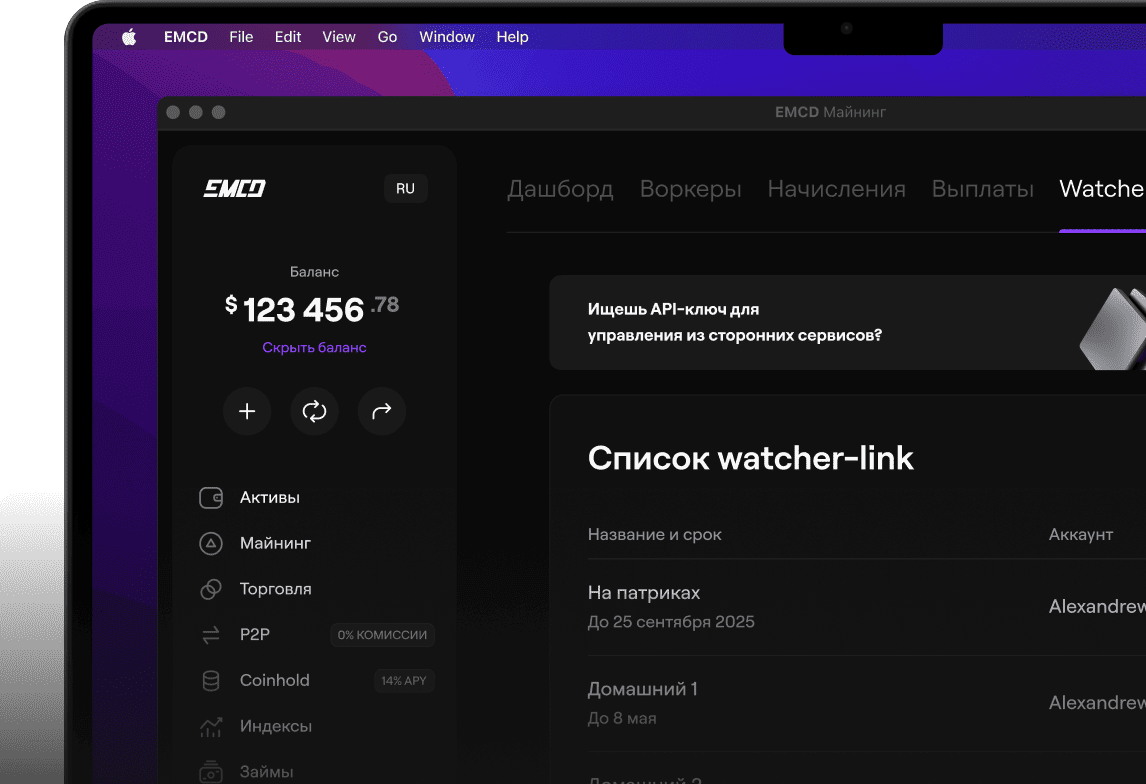Select the Домашний 1 watcher-link row

click(867, 704)
